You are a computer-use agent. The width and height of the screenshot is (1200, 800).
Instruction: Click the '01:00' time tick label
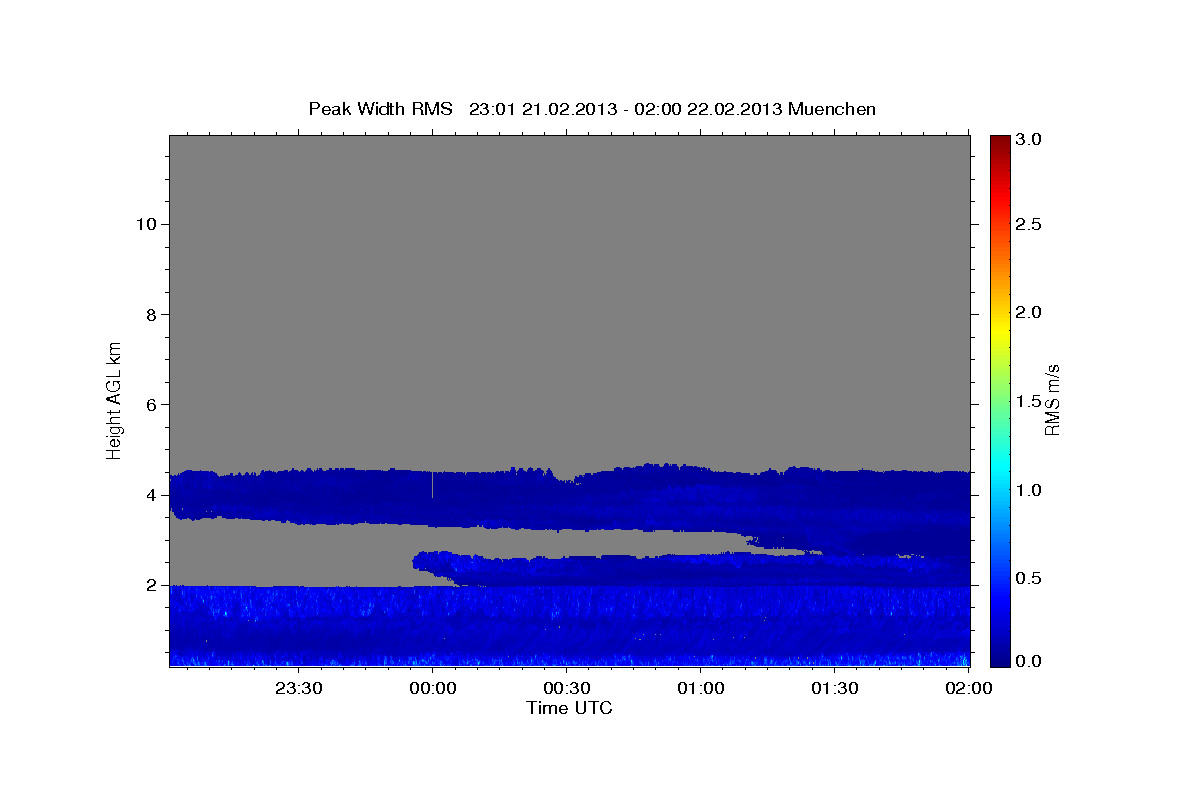point(701,688)
